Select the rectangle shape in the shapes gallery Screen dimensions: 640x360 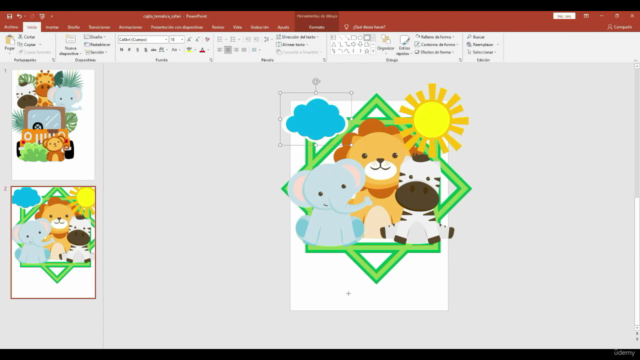[x=354, y=38]
